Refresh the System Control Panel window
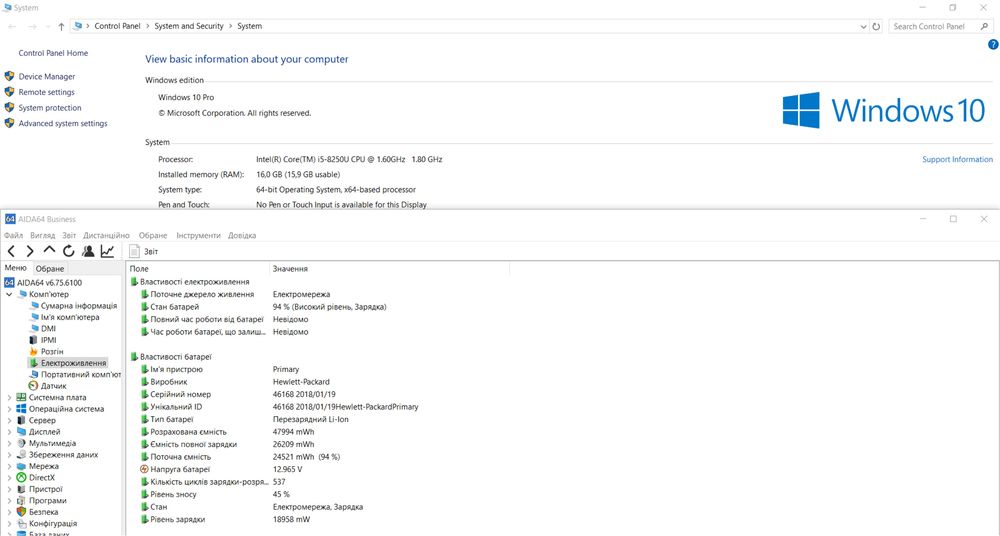Screen dimensions: 1000x536 pyautogui.click(x=876, y=26)
